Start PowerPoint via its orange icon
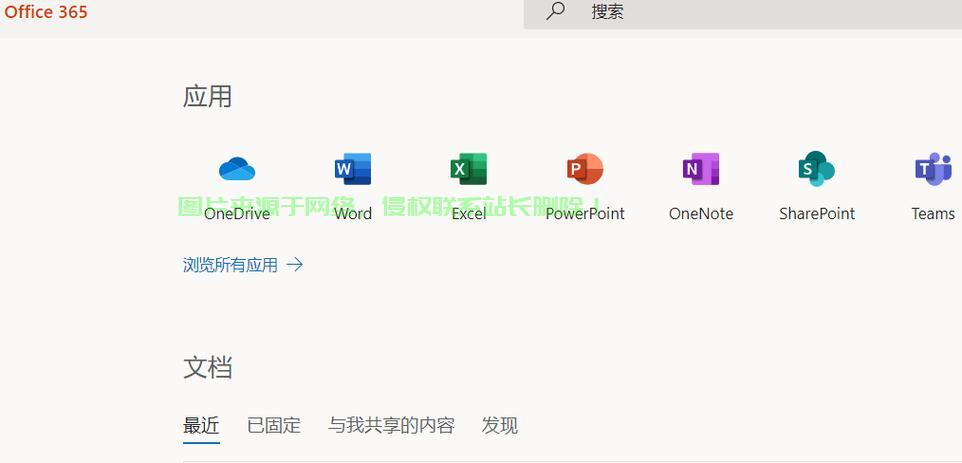962x463 pixels. coord(585,169)
